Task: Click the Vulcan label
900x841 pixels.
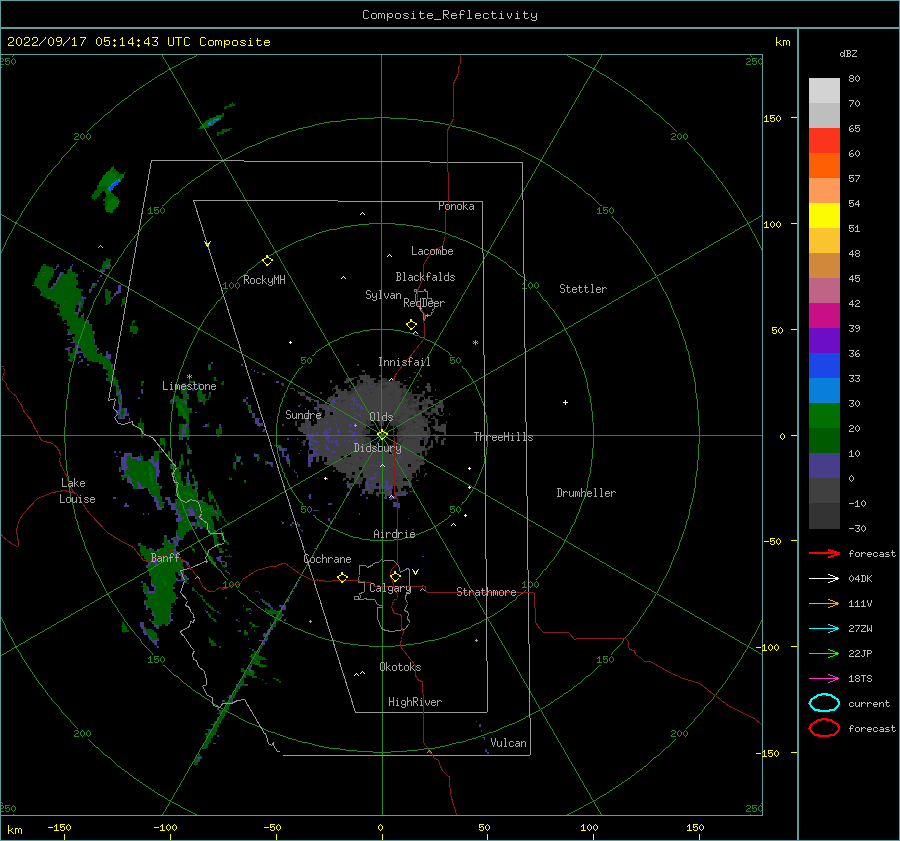Action: 508,743
